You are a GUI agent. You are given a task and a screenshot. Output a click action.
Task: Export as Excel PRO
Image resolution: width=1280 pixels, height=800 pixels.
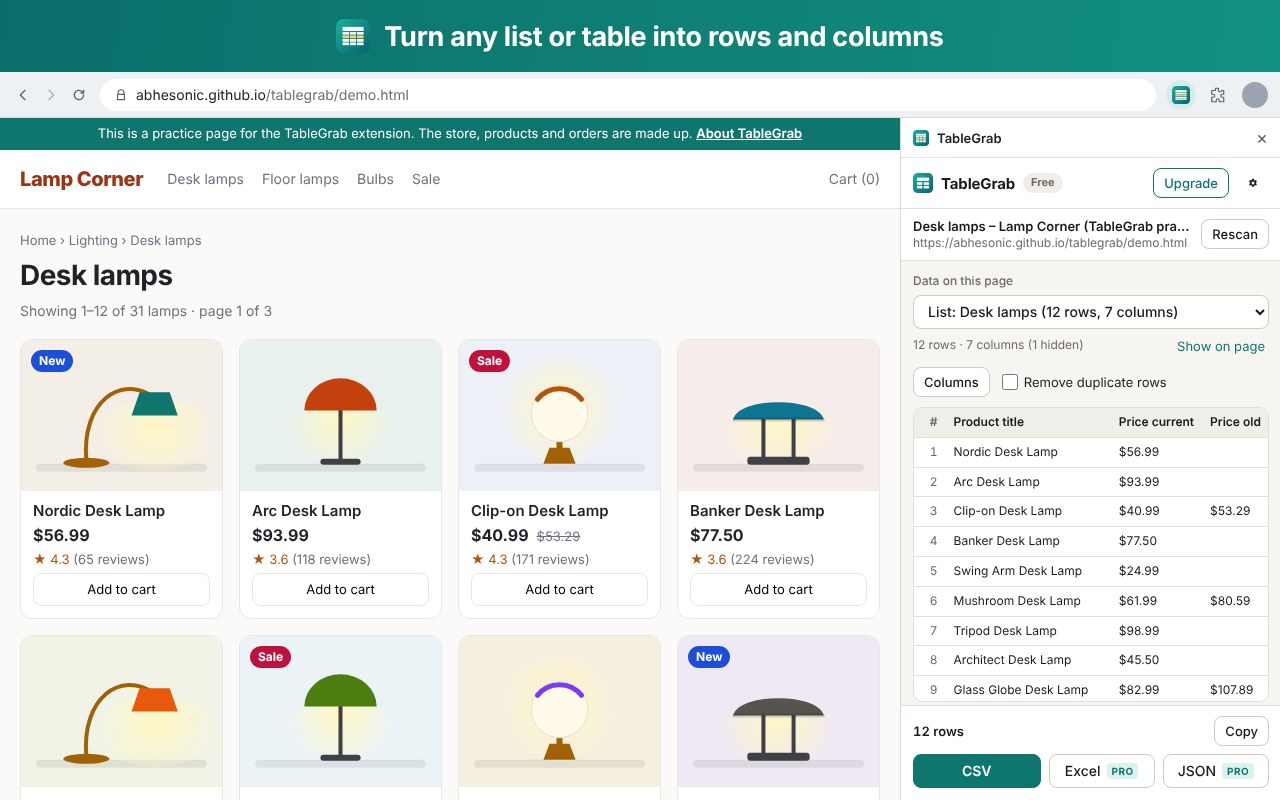tap(1102, 771)
